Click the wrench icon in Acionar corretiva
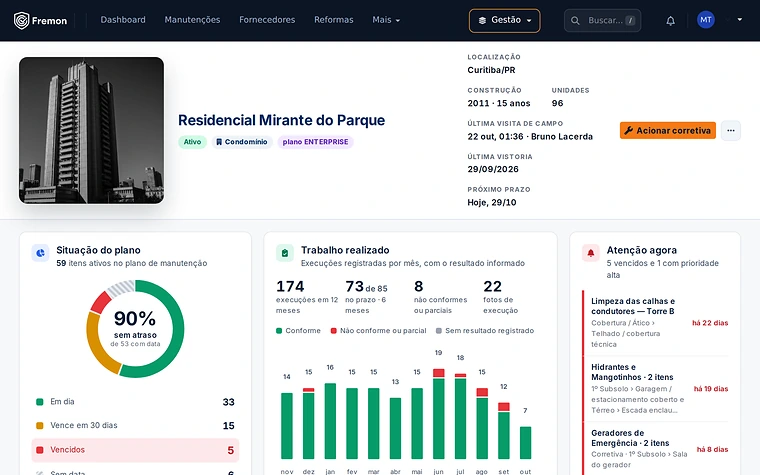This screenshot has height=475, width=760. click(x=629, y=130)
